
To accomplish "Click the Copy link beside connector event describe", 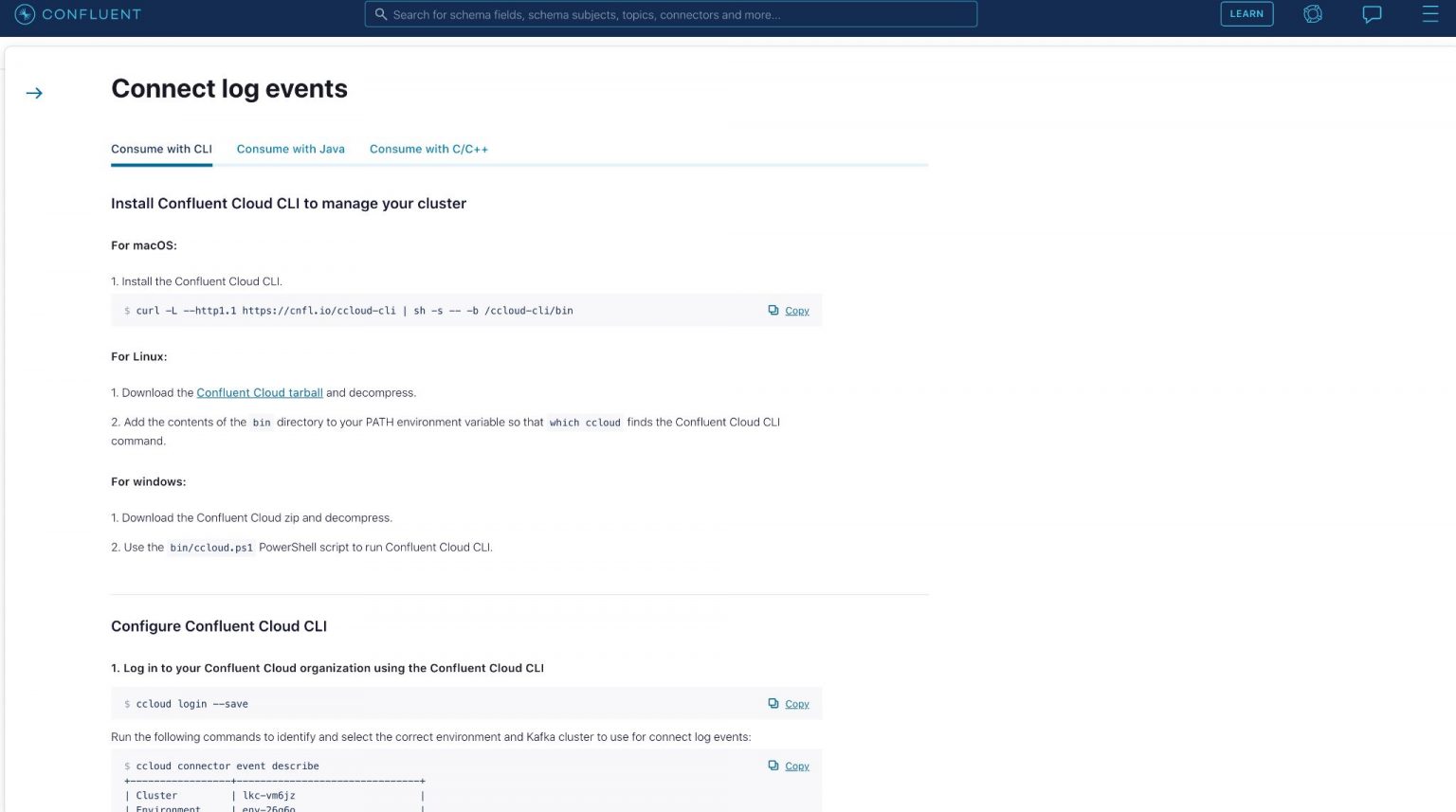I will (x=796, y=766).
